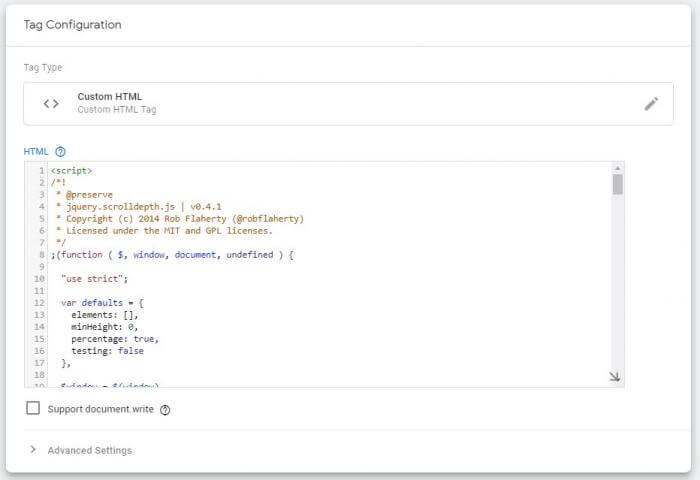Click the "use strict" line
700x480 pixels.
(x=95, y=279)
